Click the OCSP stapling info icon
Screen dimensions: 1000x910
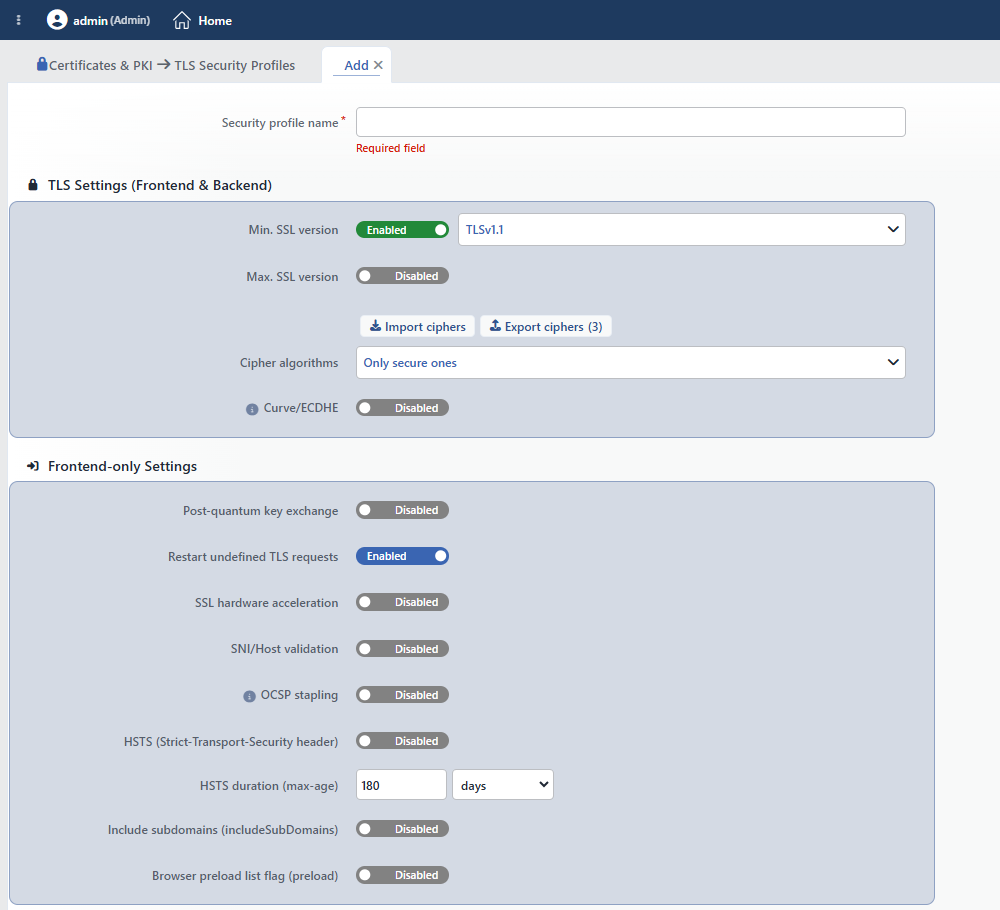(x=249, y=696)
